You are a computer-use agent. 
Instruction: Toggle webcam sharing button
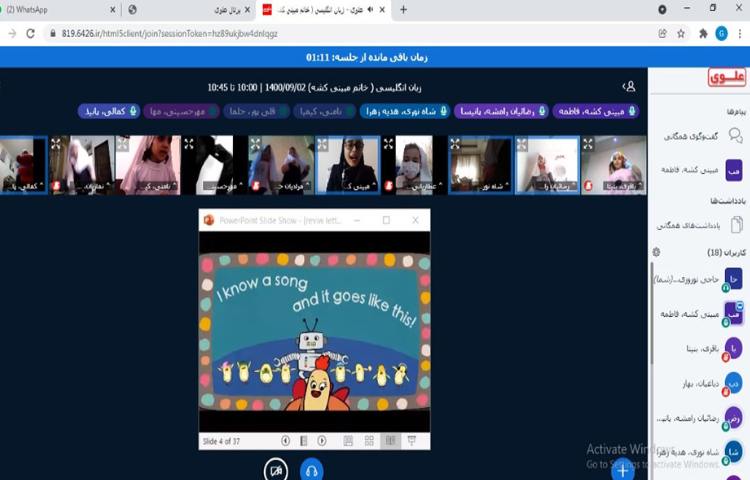tap(276, 470)
